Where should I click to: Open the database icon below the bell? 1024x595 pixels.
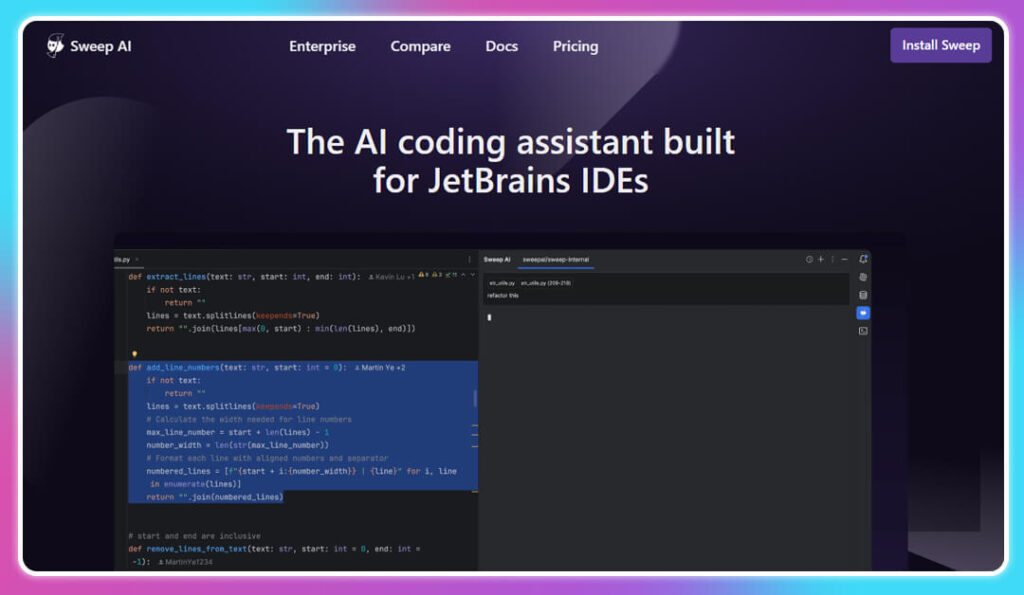click(864, 295)
